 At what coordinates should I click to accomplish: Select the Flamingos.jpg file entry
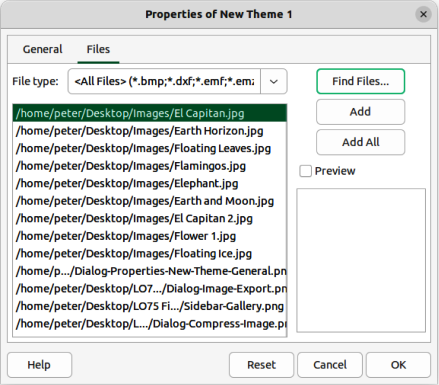click(x=150, y=166)
